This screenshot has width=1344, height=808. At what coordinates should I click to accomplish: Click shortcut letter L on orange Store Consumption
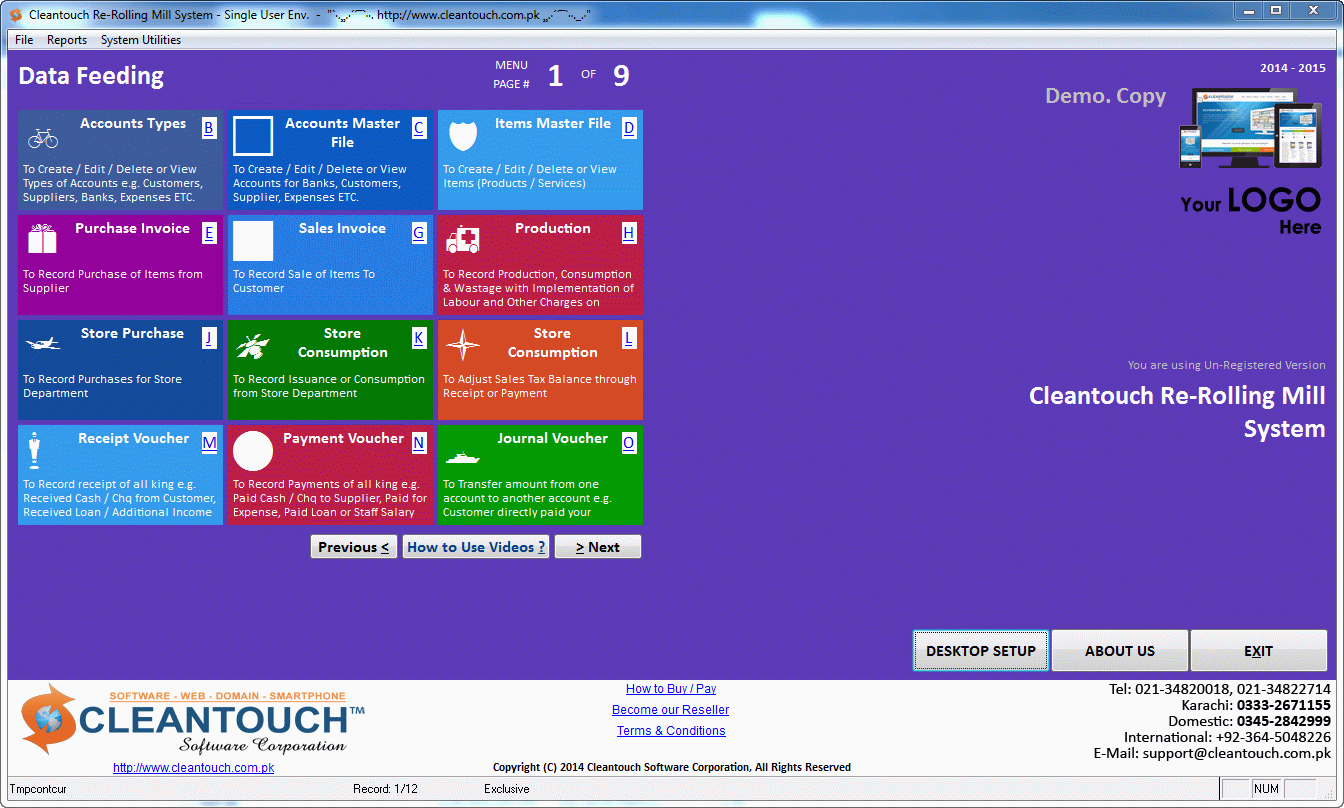pyautogui.click(x=628, y=338)
